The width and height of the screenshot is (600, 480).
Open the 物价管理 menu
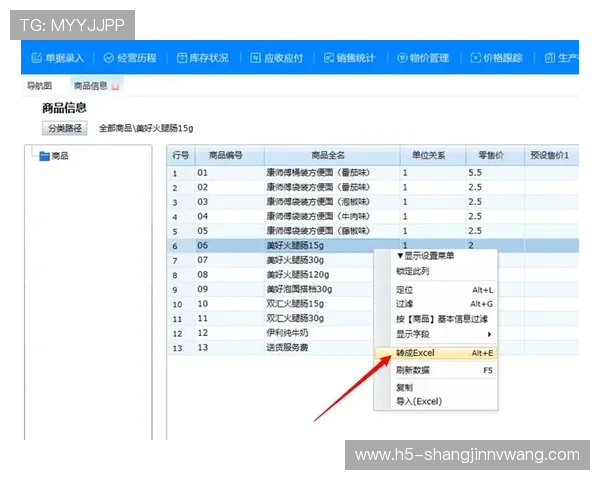pos(423,58)
